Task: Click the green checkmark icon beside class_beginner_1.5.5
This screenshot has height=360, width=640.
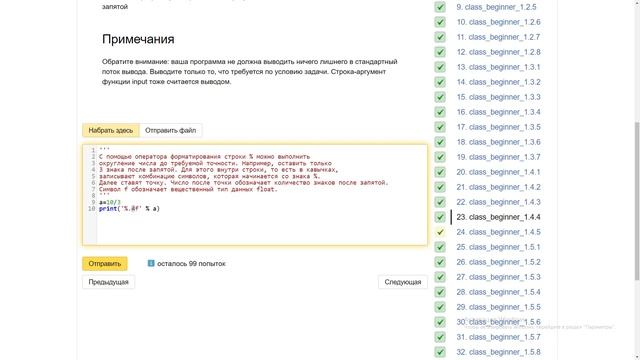Action: coord(440,307)
